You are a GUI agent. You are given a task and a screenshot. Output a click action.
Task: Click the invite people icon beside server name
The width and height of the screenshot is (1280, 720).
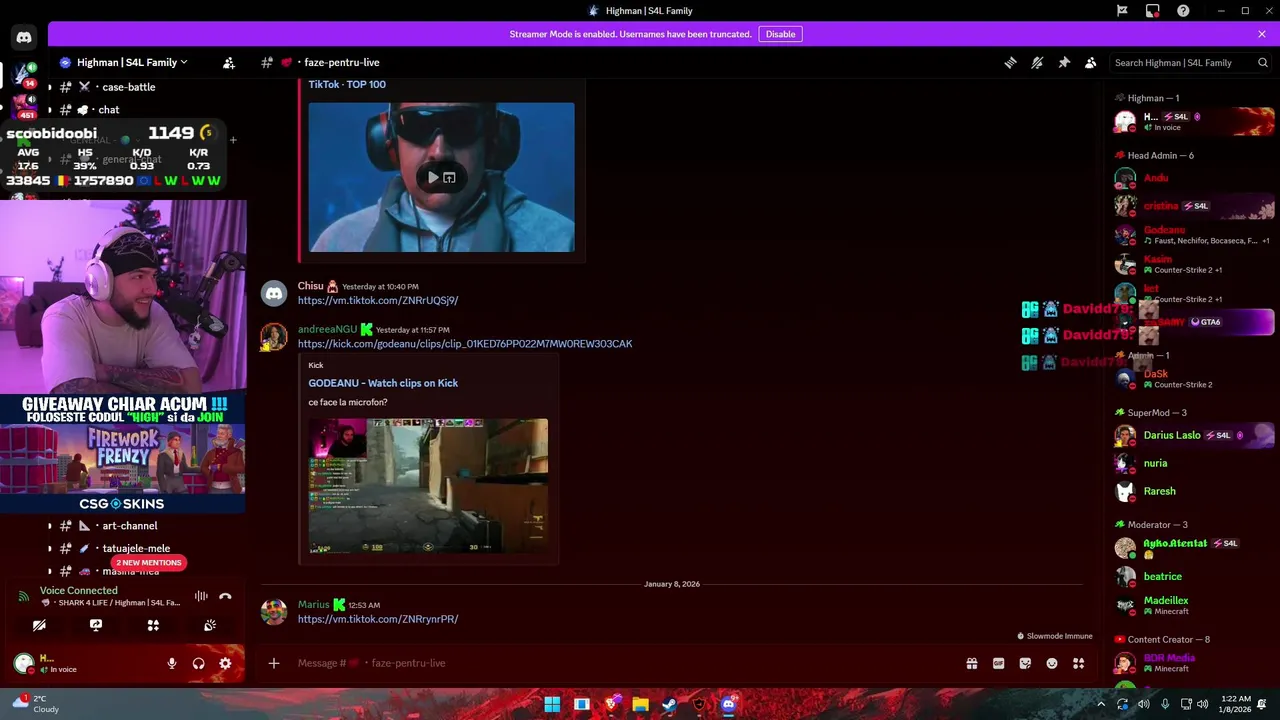click(x=229, y=62)
